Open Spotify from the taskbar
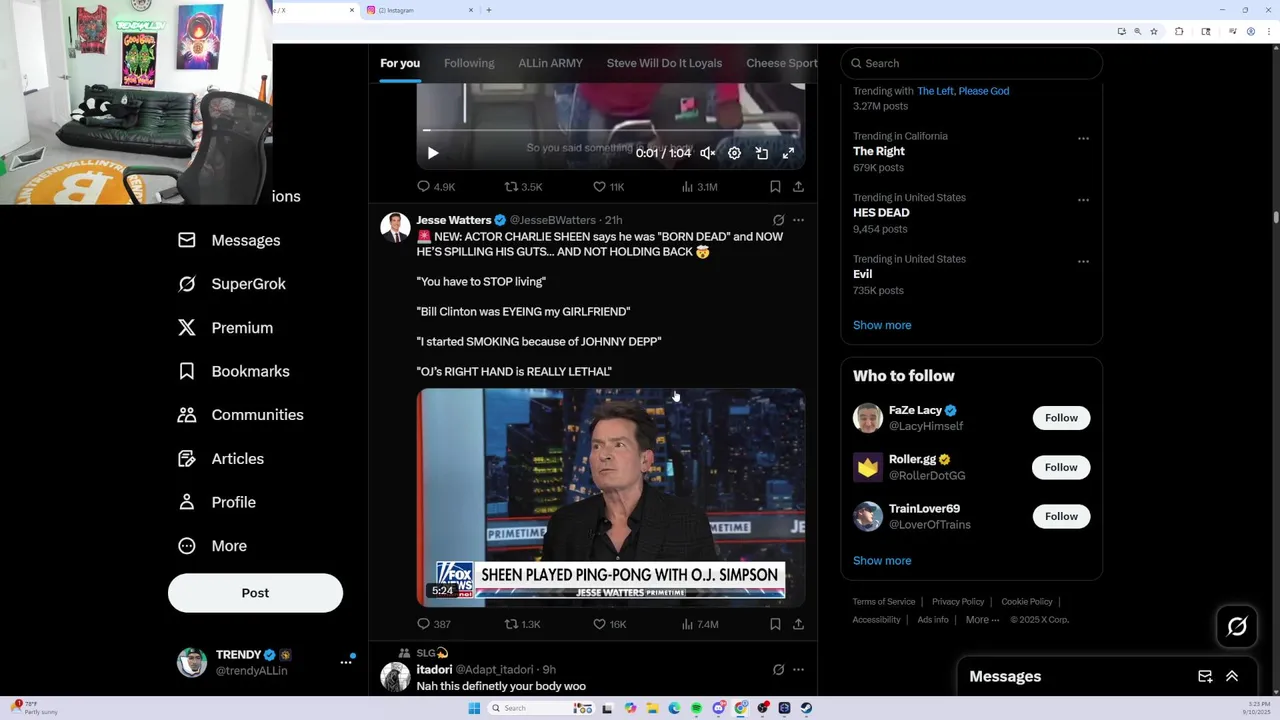Screen dimensions: 1280x720 pos(696,708)
